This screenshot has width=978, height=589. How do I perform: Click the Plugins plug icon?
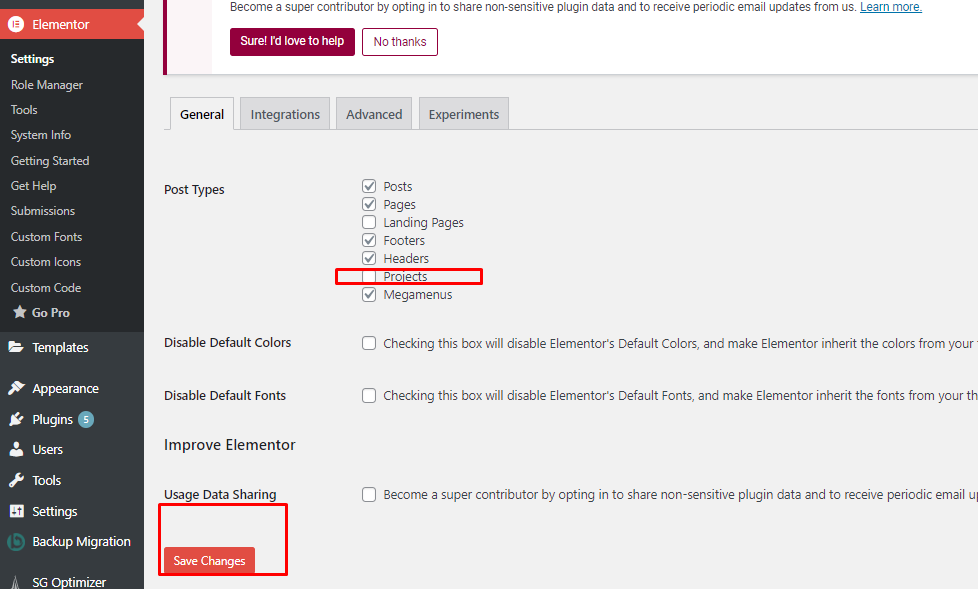coord(16,419)
